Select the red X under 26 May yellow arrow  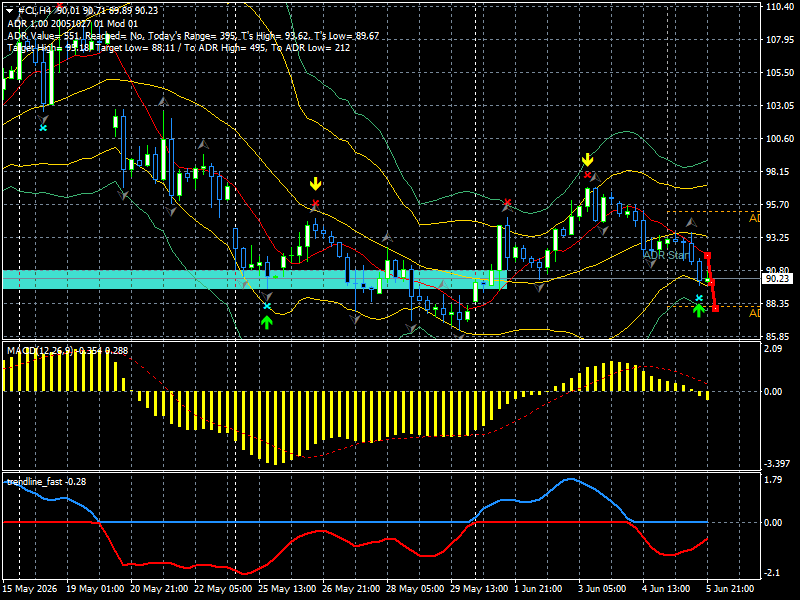[x=315, y=203]
